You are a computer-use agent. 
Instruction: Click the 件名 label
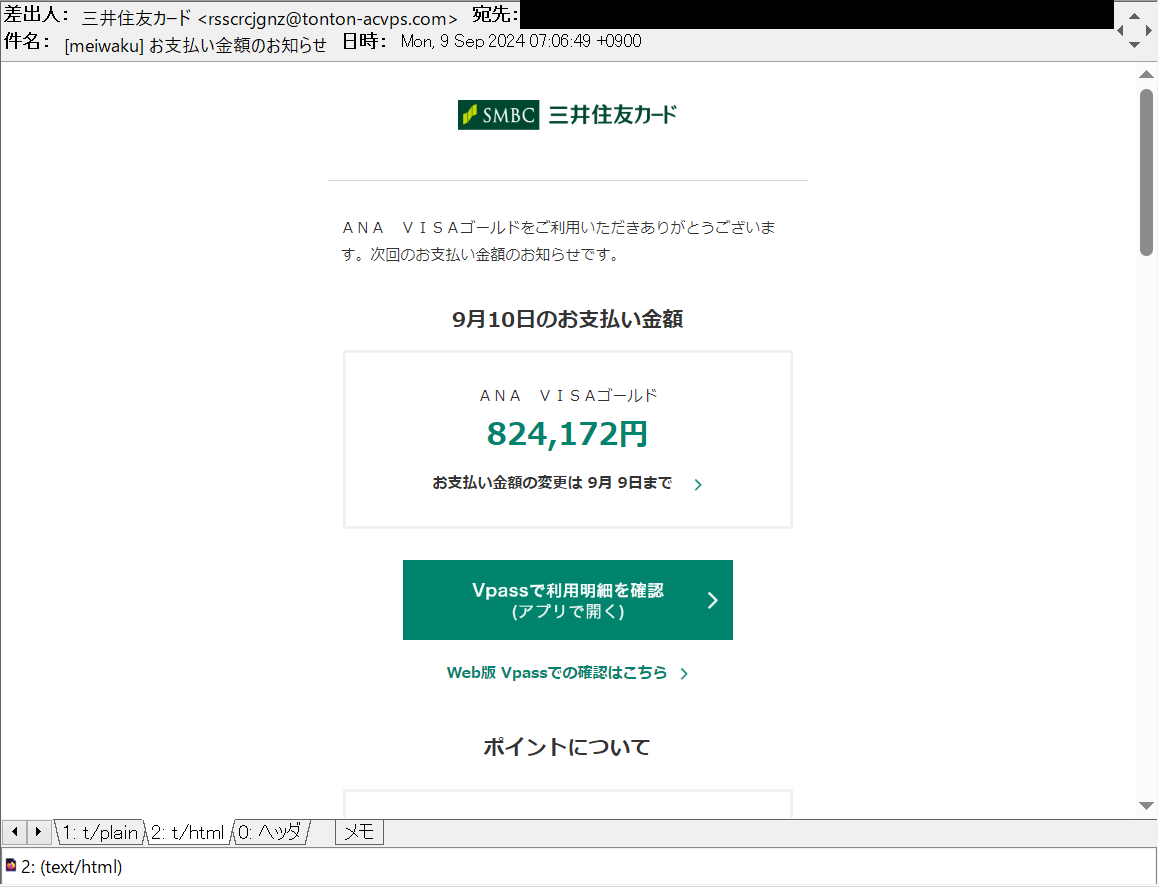[x=27, y=41]
